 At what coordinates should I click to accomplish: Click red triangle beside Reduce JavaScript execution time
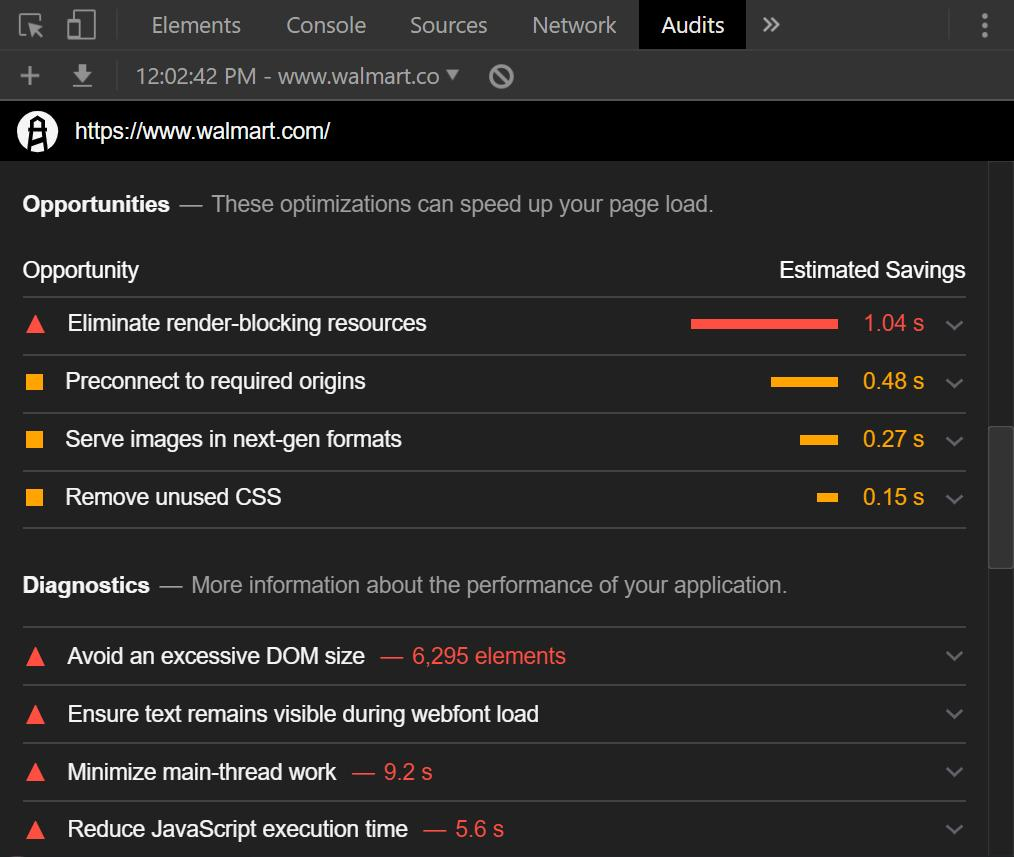36,830
